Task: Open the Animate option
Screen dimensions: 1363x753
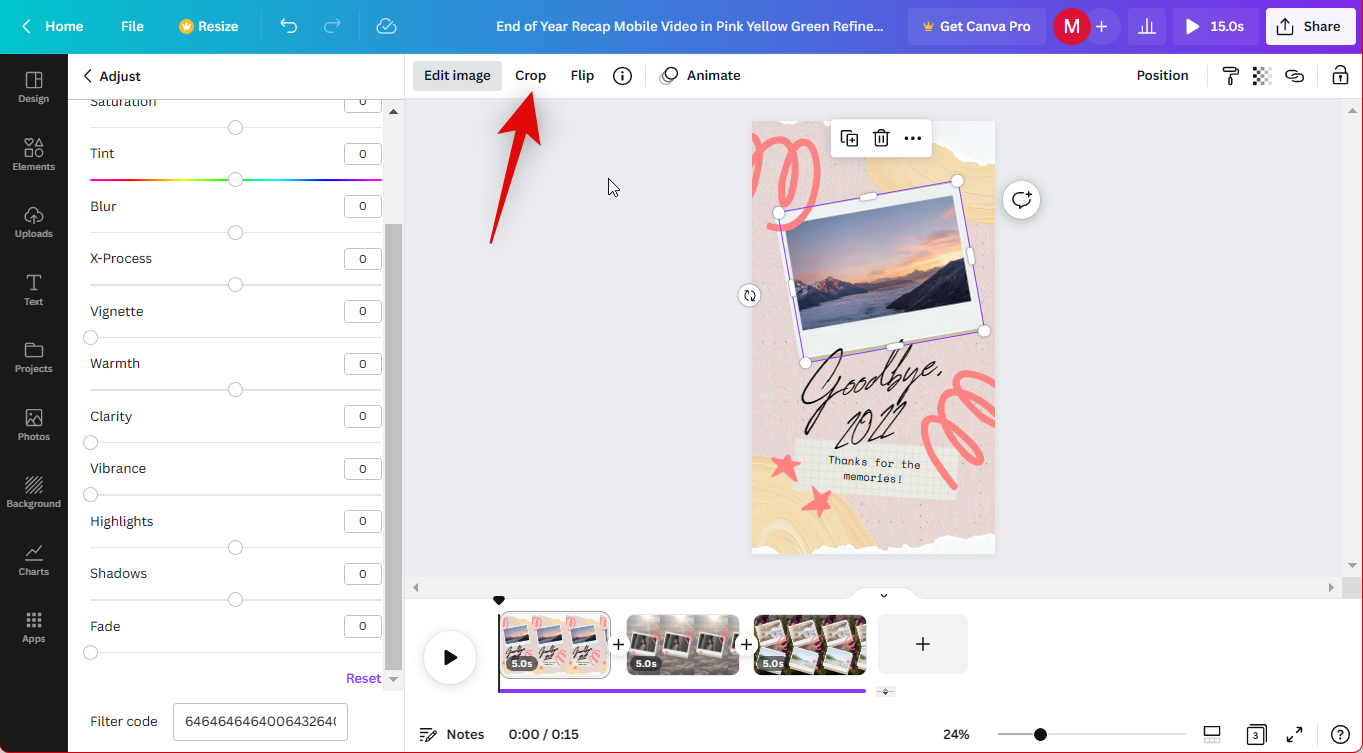Action: [700, 76]
